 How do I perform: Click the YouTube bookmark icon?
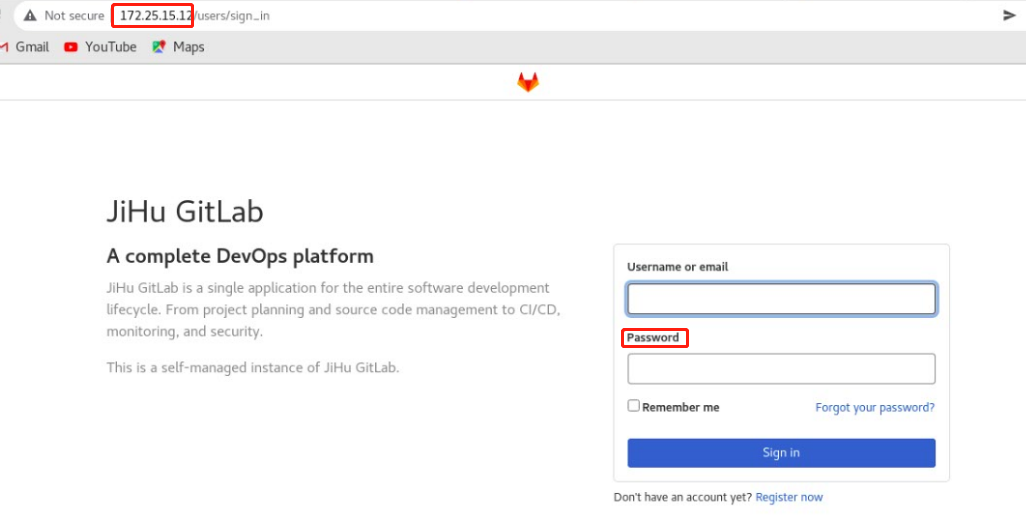click(71, 47)
